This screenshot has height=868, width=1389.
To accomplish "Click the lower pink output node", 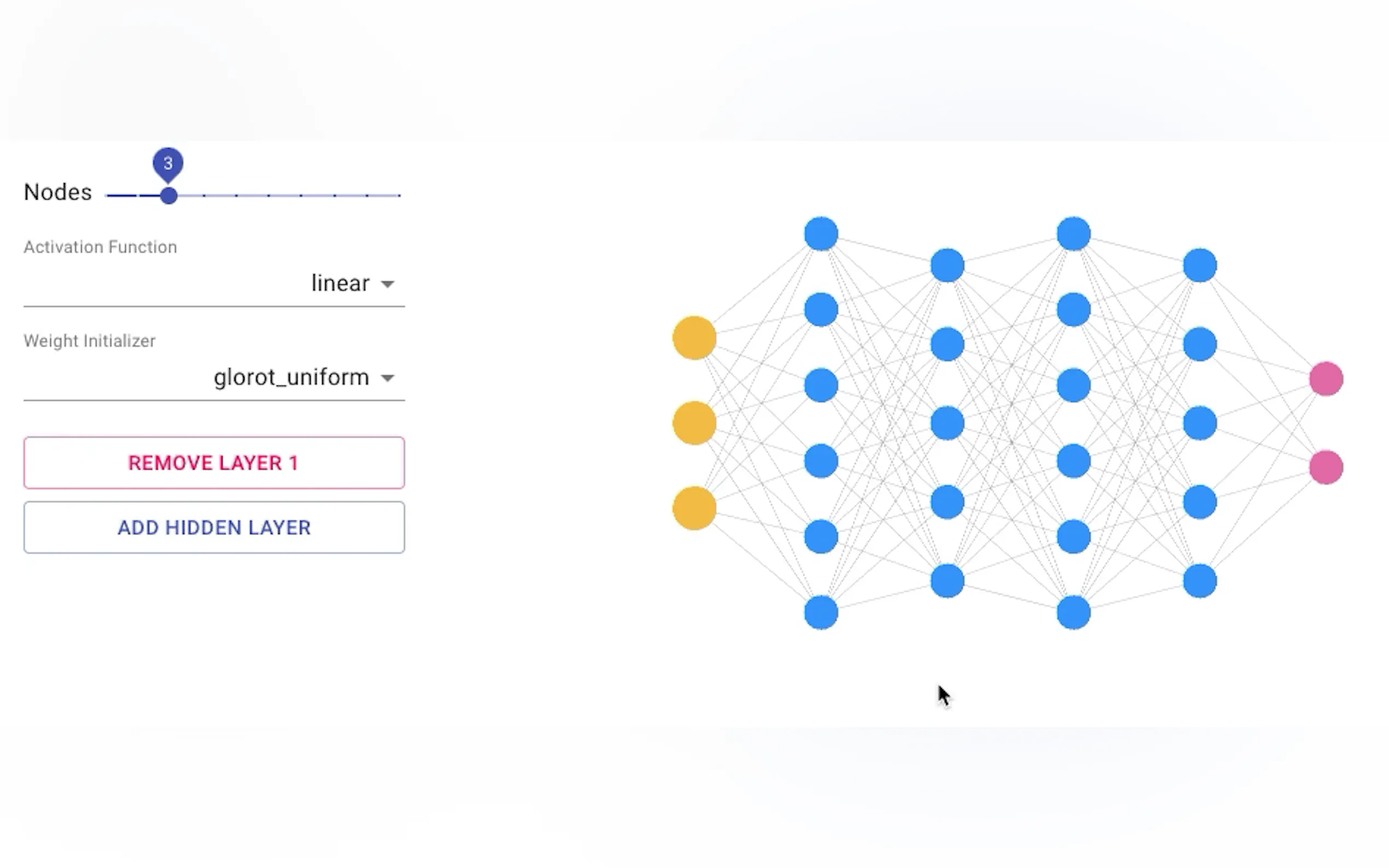I will [x=1326, y=467].
